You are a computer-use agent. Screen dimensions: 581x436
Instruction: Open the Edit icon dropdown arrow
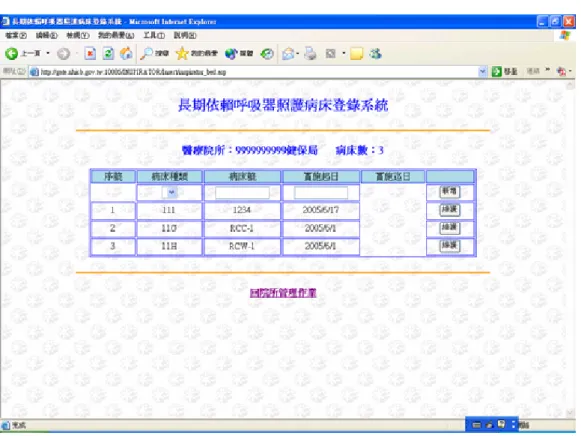coord(343,54)
